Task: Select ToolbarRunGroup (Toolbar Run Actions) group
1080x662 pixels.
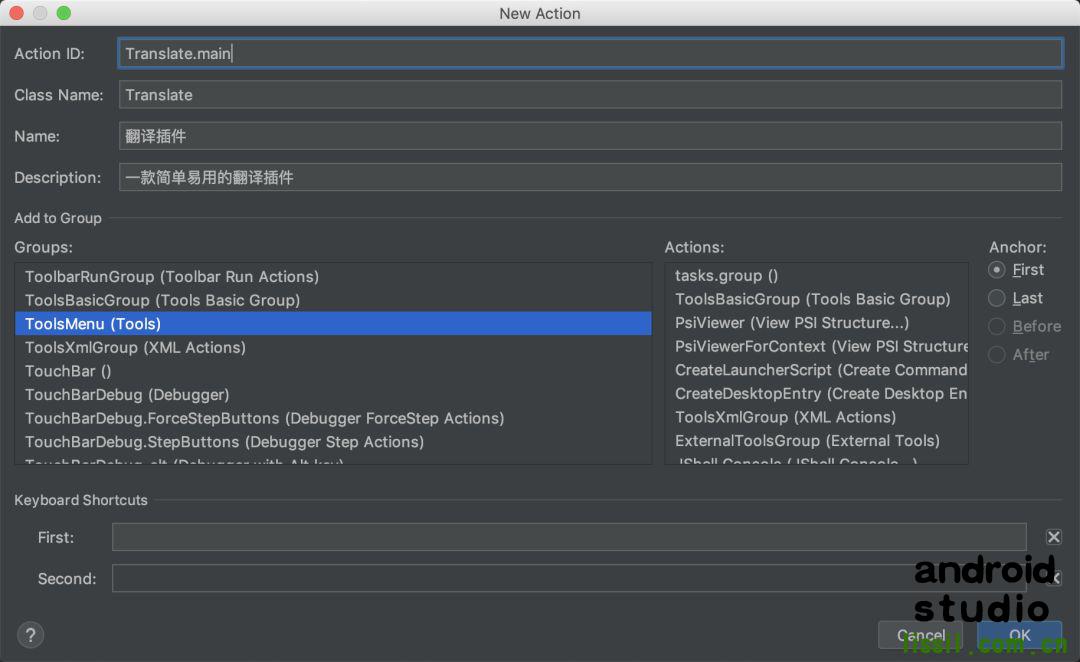Action: tap(333, 276)
